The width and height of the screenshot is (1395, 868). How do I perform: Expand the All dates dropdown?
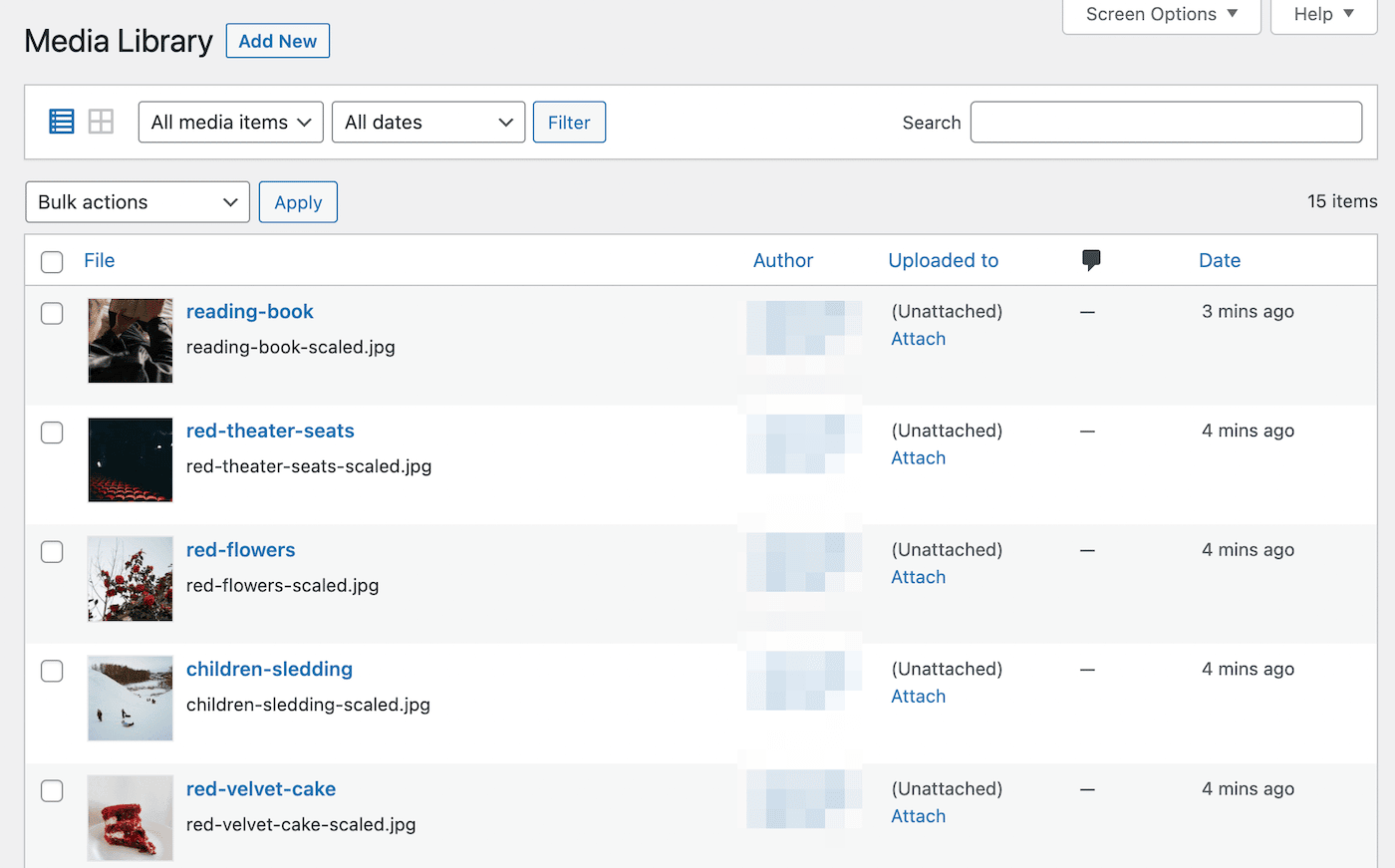click(x=427, y=123)
